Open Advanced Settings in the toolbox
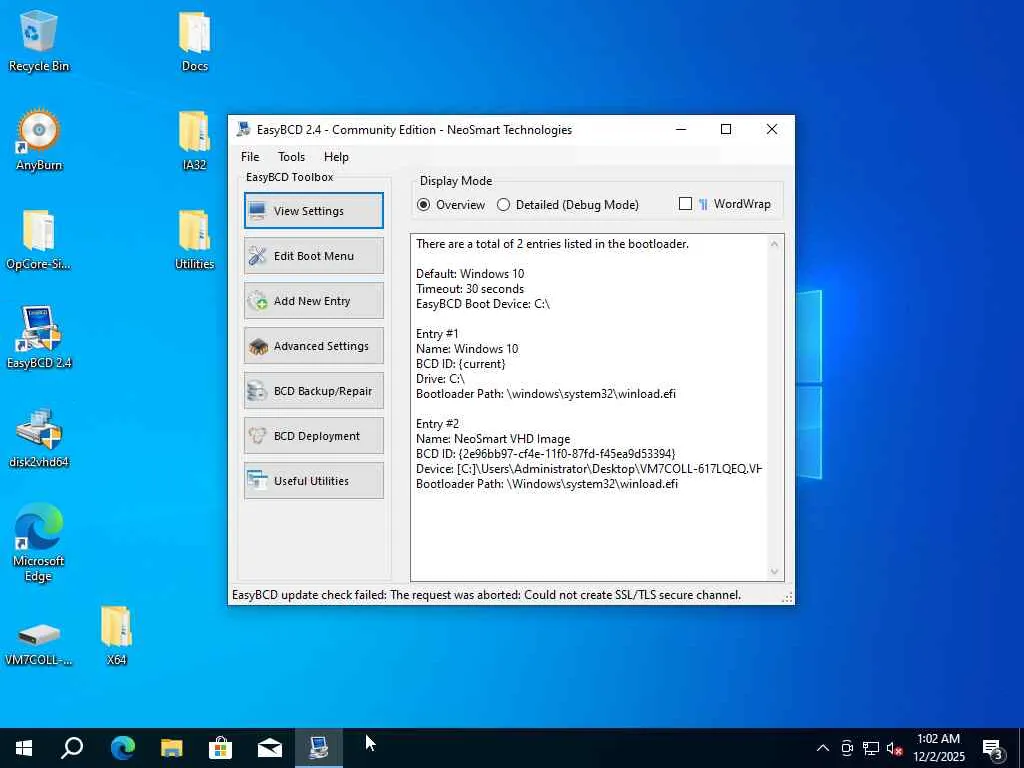The height and width of the screenshot is (768, 1024). pos(313,345)
